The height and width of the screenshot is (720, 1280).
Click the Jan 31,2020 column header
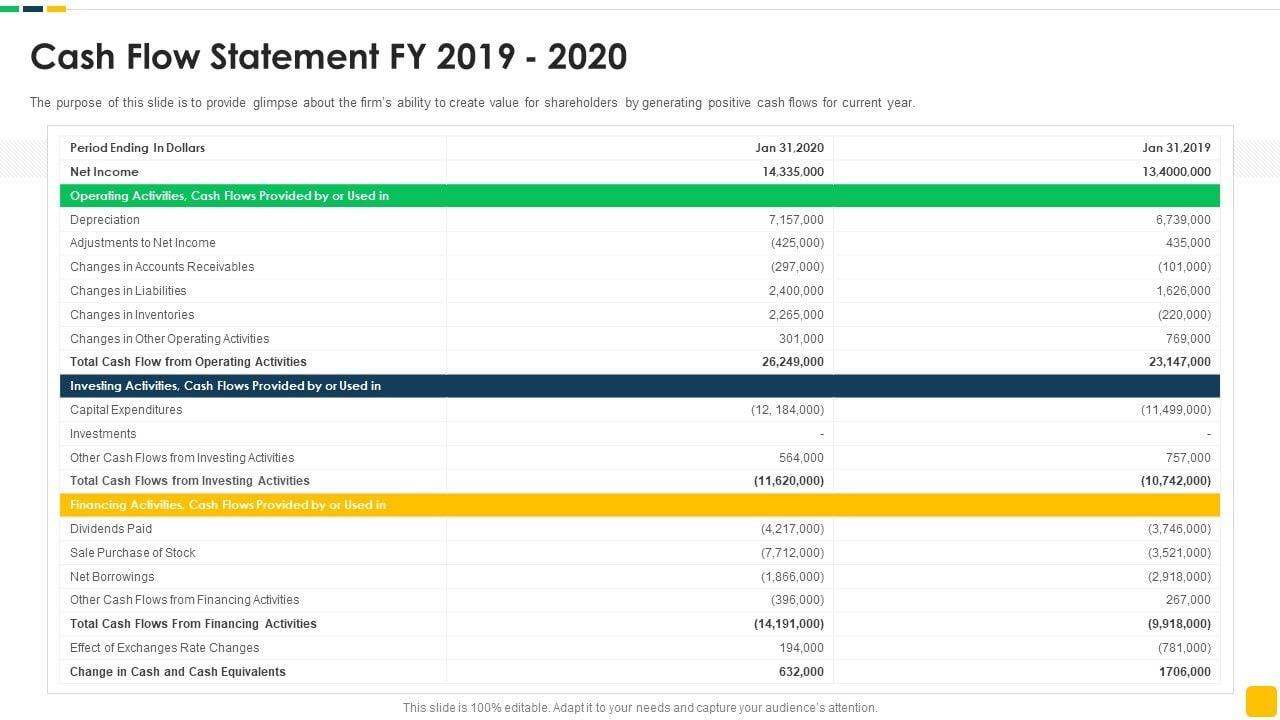click(x=789, y=148)
